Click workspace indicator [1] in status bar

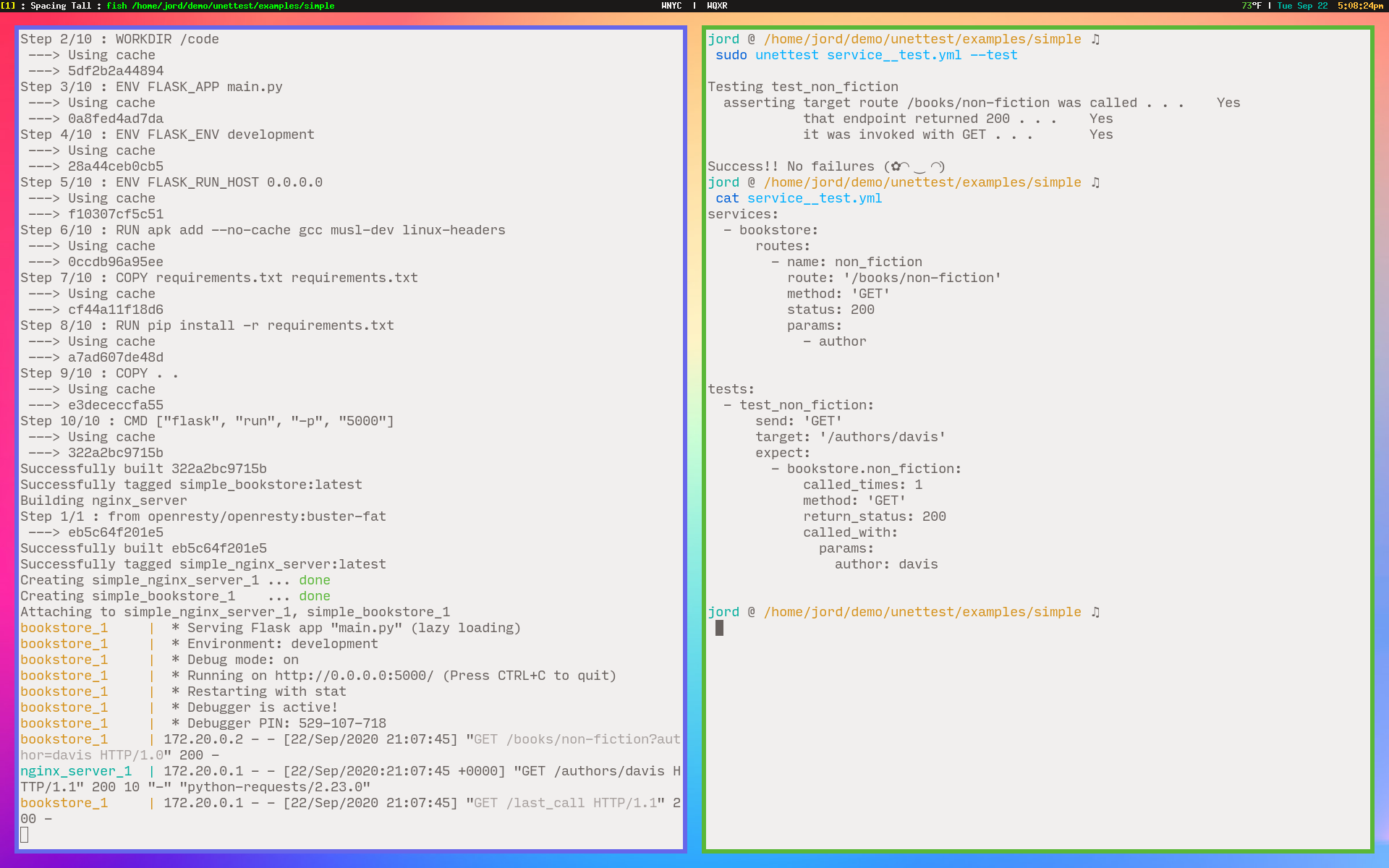(x=8, y=6)
